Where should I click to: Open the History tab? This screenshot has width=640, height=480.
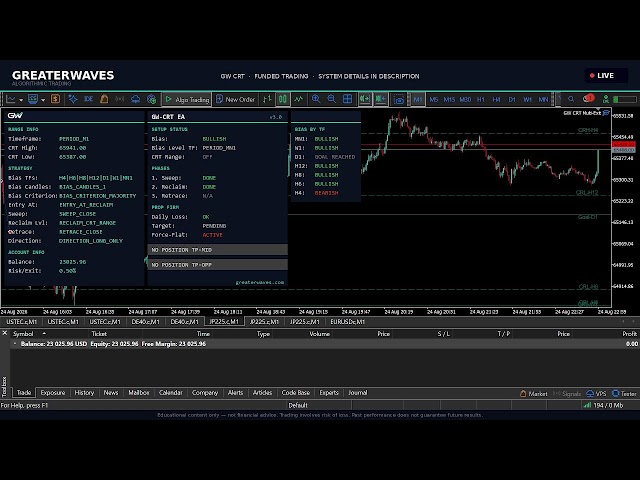(84, 393)
